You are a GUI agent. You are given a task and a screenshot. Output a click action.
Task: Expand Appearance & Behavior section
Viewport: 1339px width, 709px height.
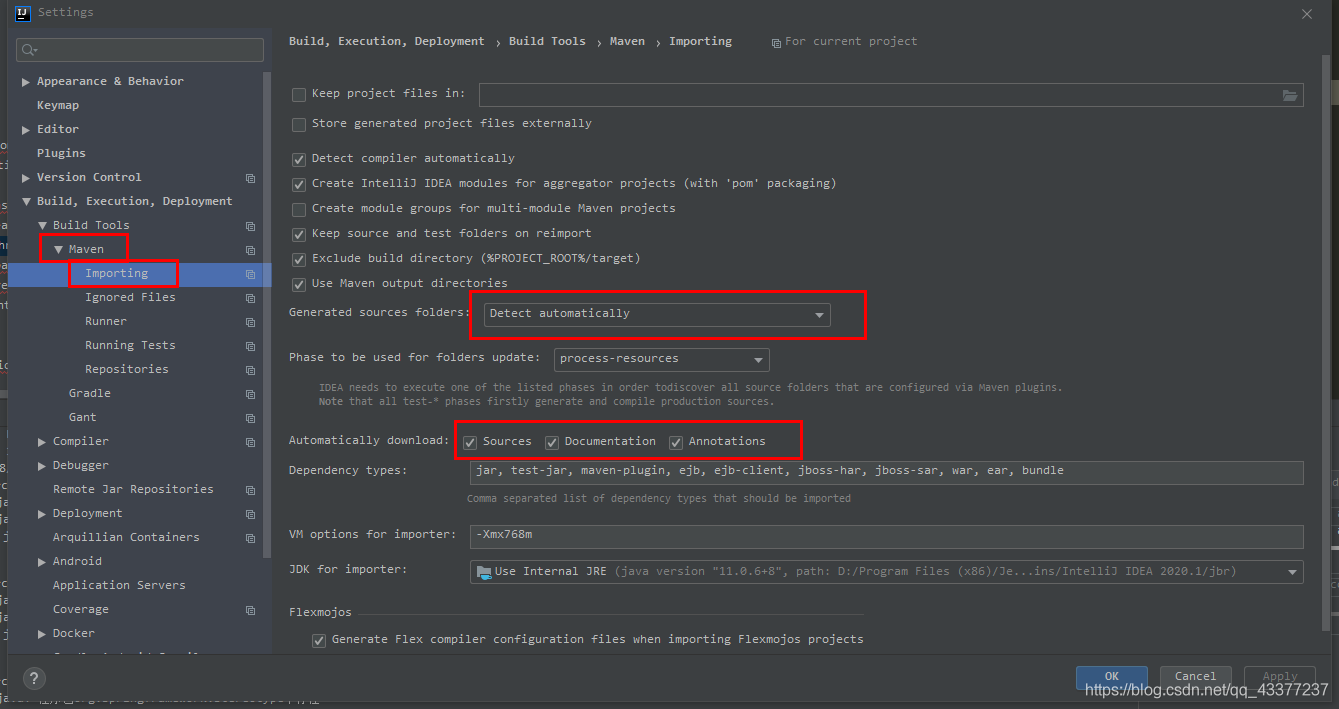pos(26,82)
